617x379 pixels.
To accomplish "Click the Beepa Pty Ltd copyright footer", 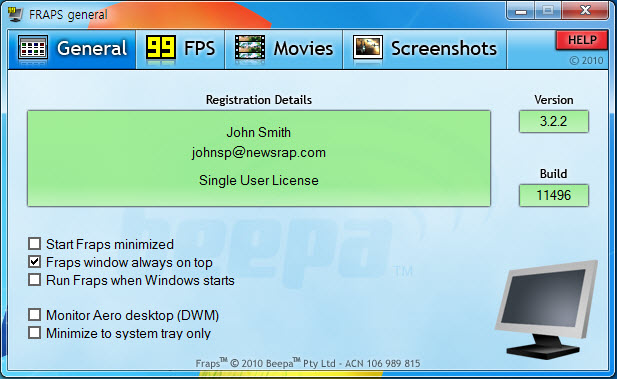I will (308, 363).
